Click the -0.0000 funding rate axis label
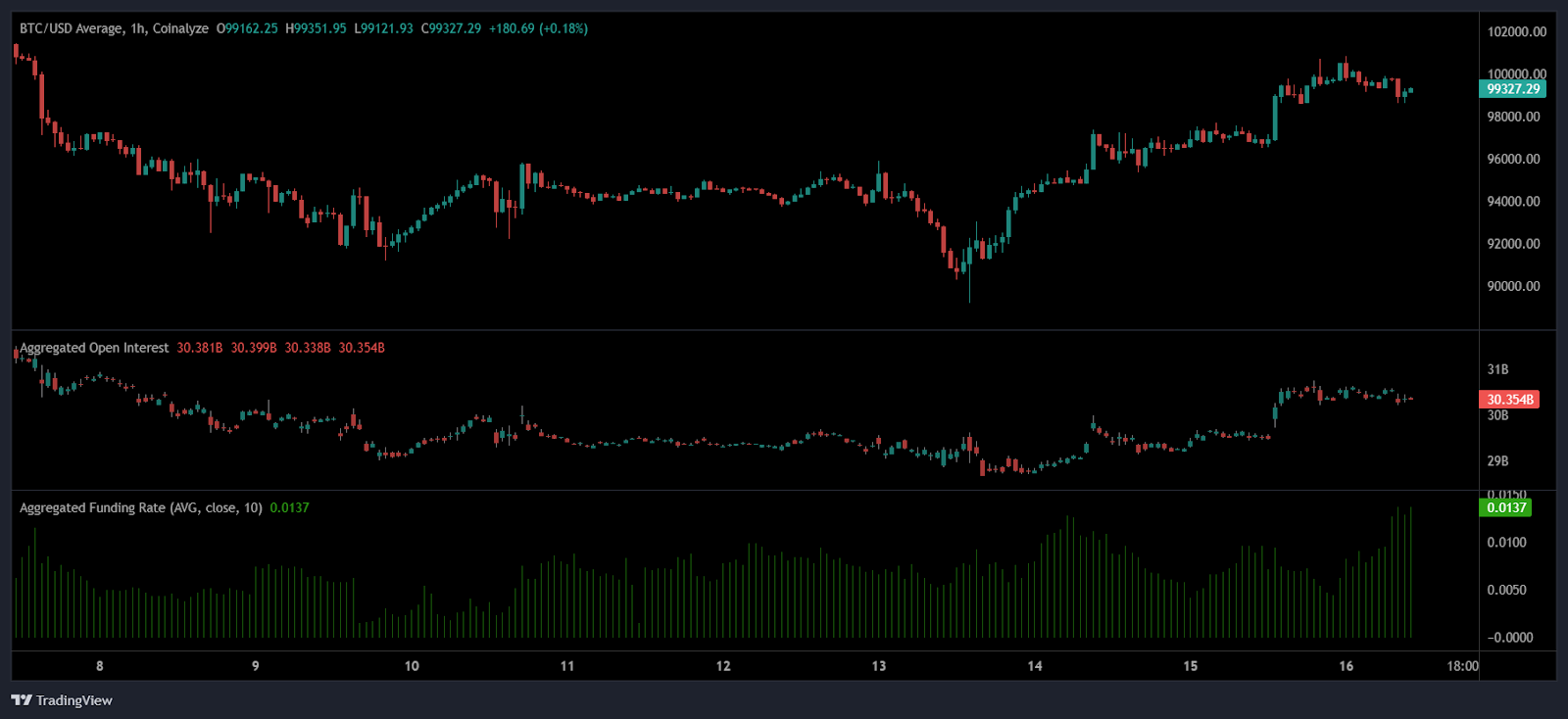Screen dimensions: 1568x719 tap(1509, 638)
